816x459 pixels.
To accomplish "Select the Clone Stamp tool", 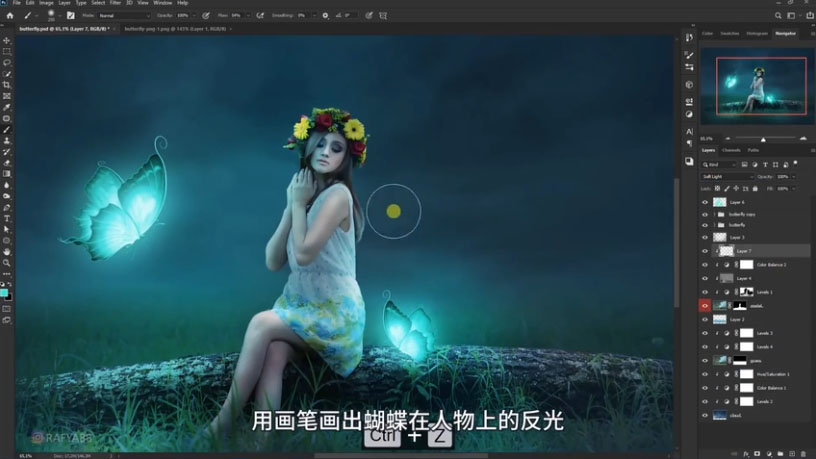I will click(x=7, y=141).
